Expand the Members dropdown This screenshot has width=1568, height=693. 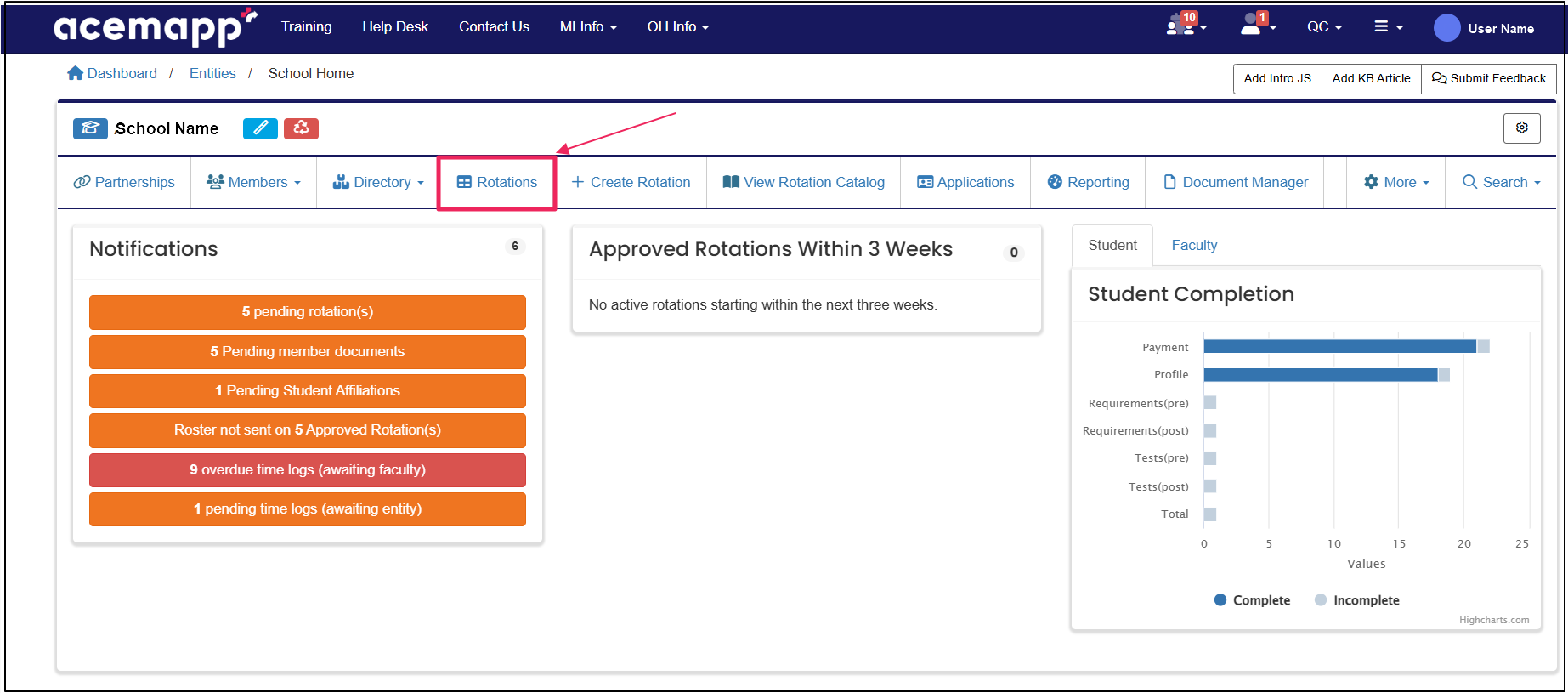coord(253,183)
